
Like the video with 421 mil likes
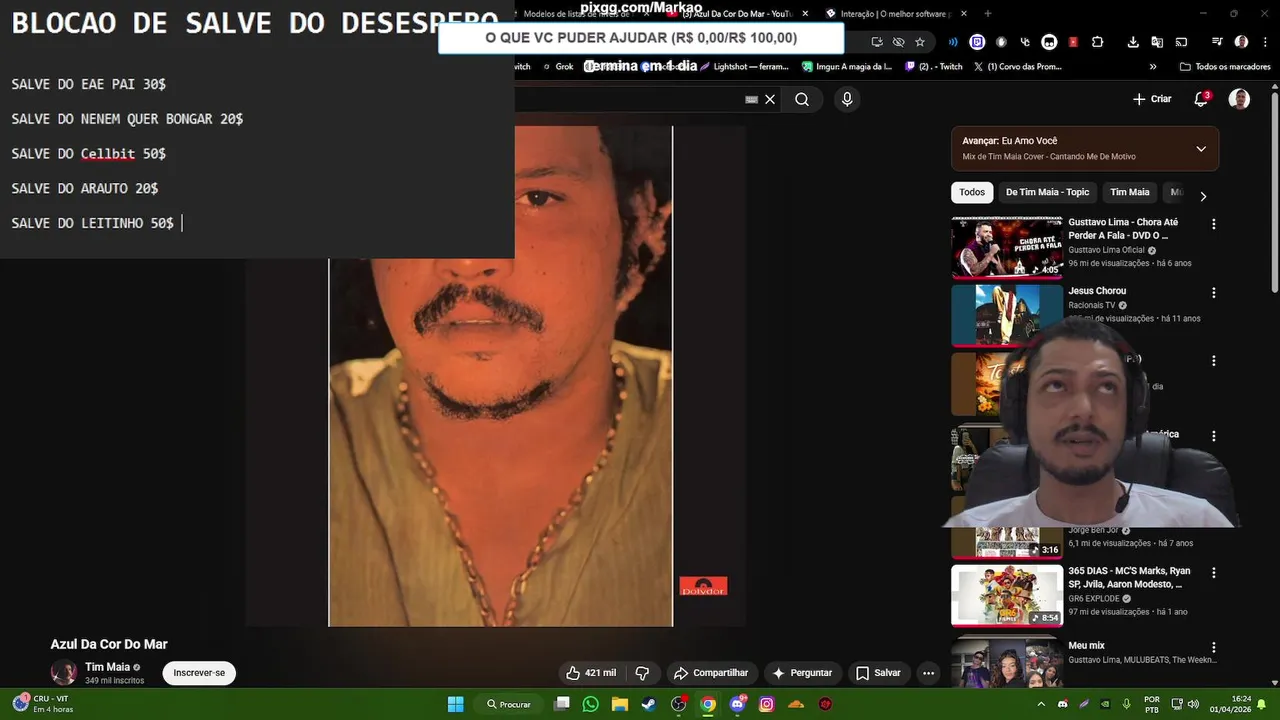(590, 673)
